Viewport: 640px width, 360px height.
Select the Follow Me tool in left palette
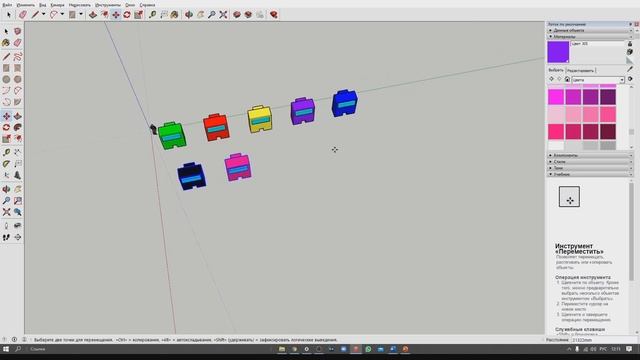tap(18, 128)
